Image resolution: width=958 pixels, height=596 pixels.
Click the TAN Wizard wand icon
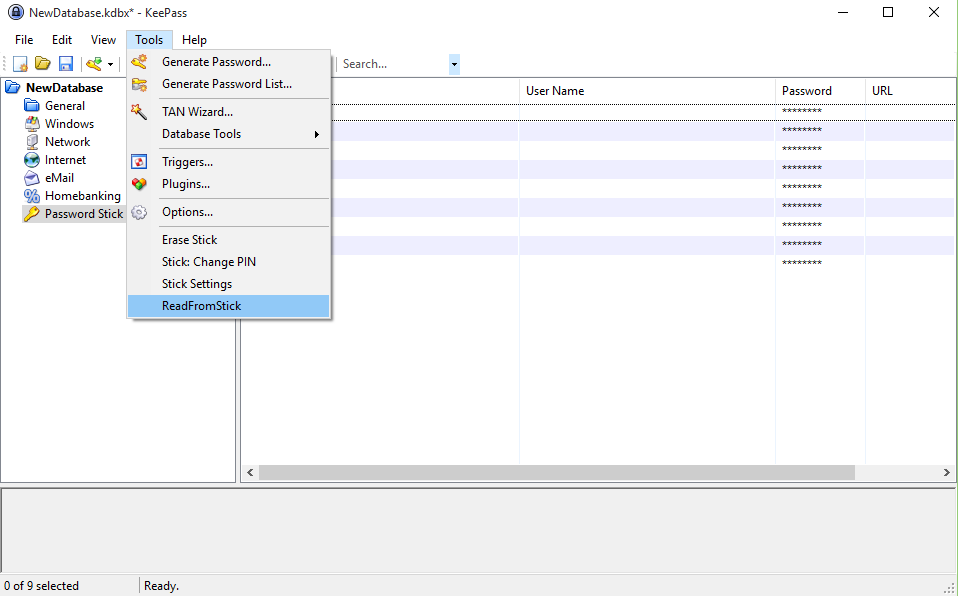(139, 111)
